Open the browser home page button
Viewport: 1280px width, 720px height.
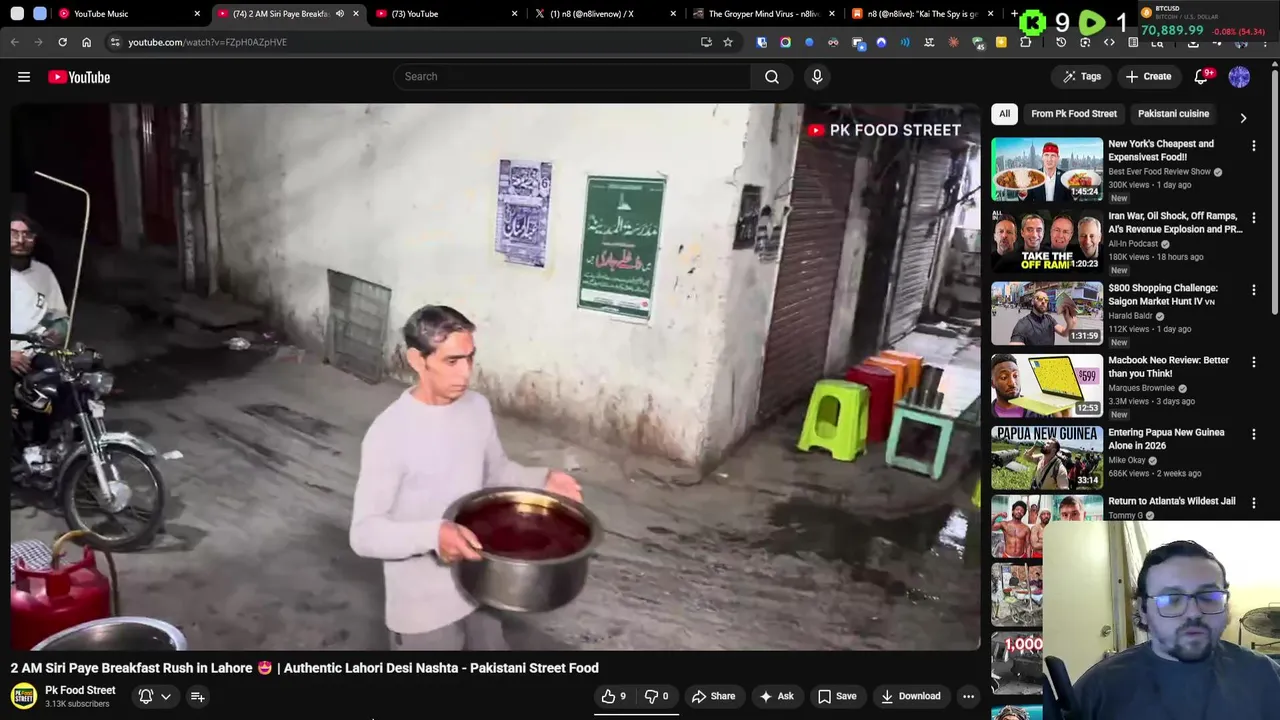pyautogui.click(x=86, y=42)
